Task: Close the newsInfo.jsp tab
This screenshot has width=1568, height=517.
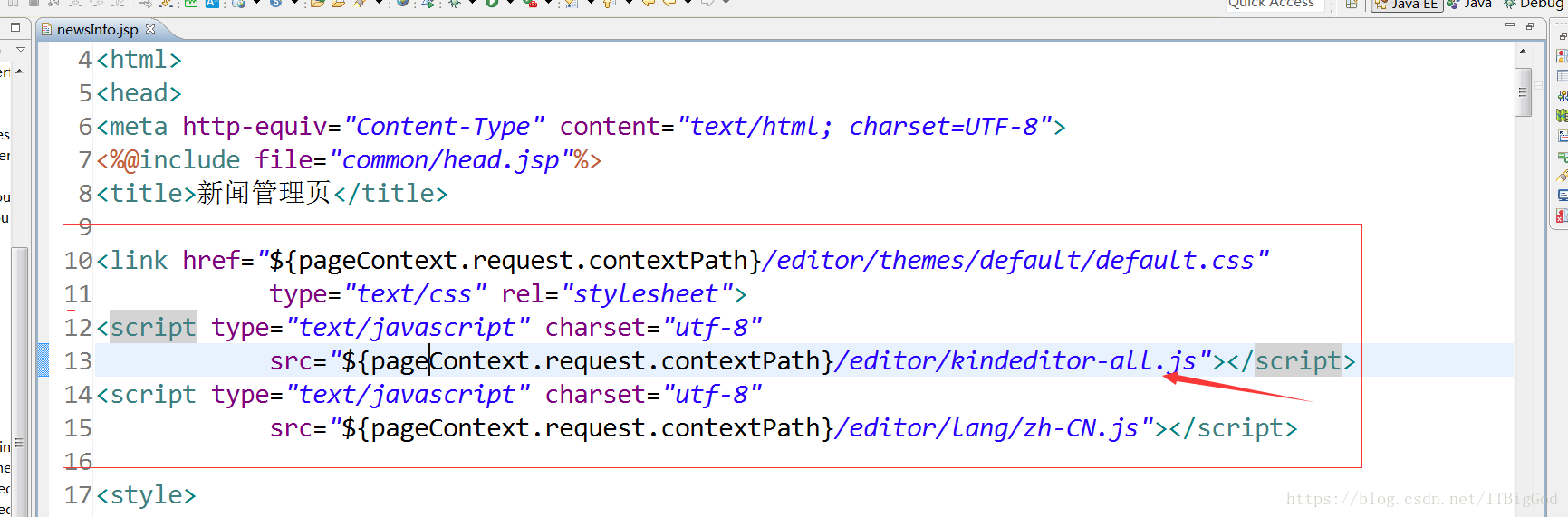Action: pyautogui.click(x=150, y=29)
